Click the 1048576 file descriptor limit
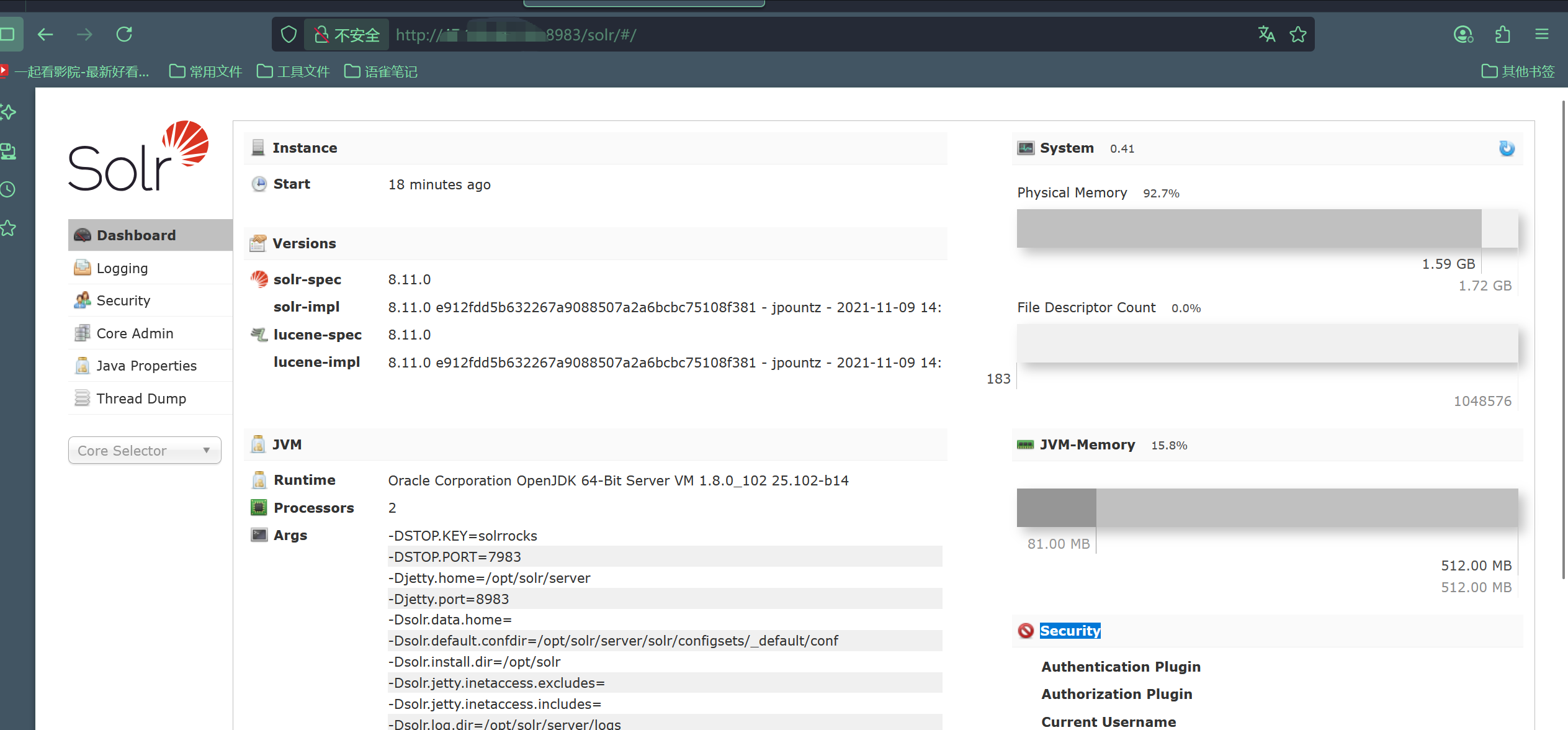 pyautogui.click(x=1483, y=401)
